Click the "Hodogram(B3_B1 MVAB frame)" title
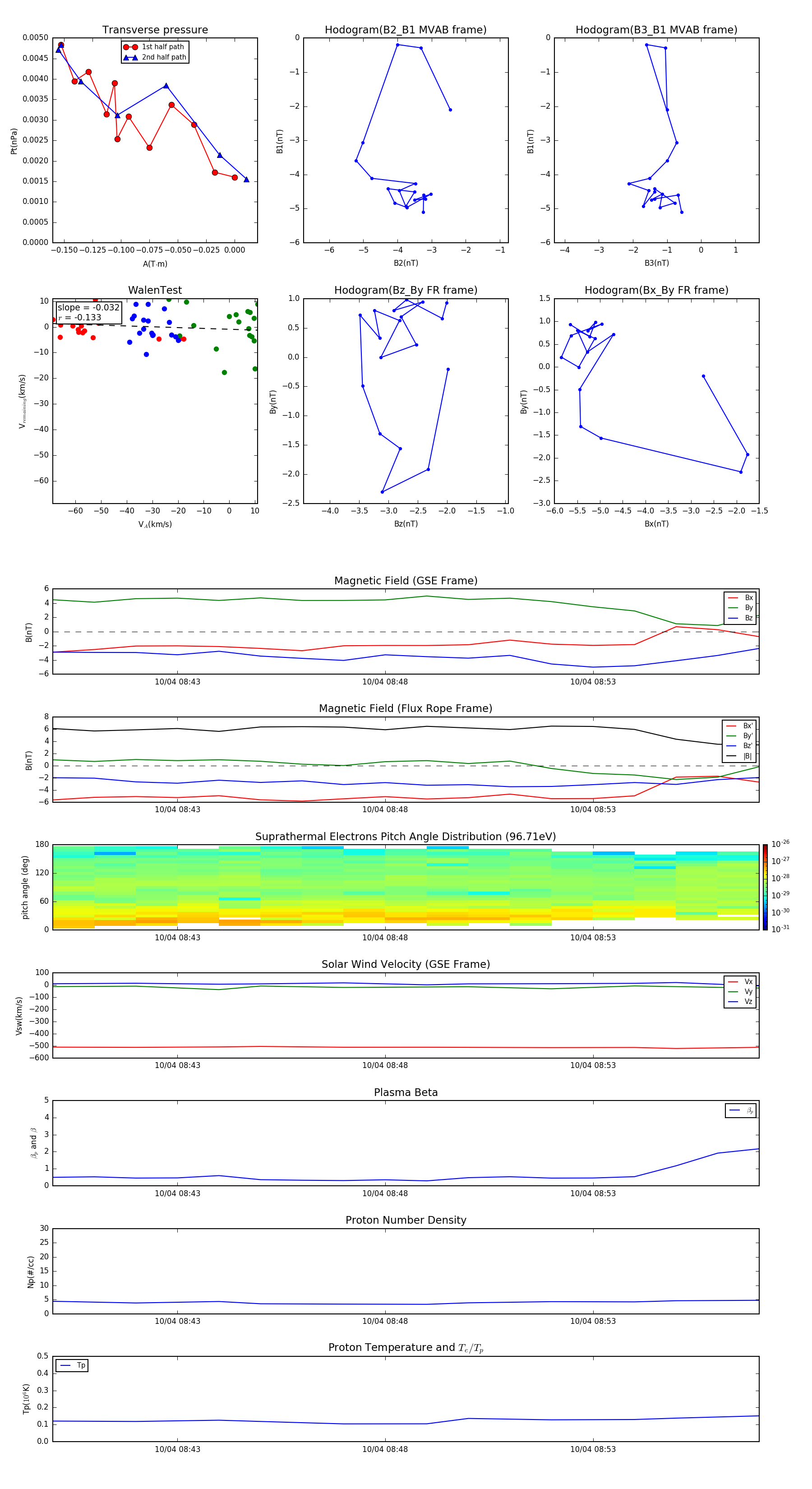Image resolution: width=812 pixels, height=1489 pixels. click(656, 30)
